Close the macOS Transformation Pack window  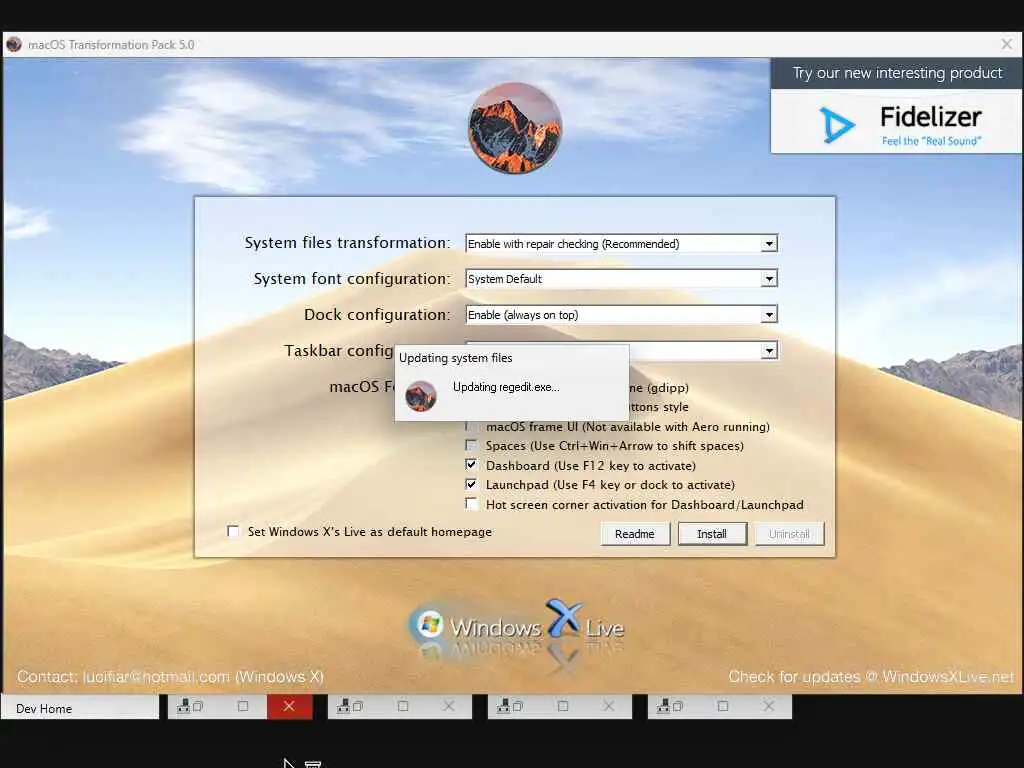point(1006,44)
